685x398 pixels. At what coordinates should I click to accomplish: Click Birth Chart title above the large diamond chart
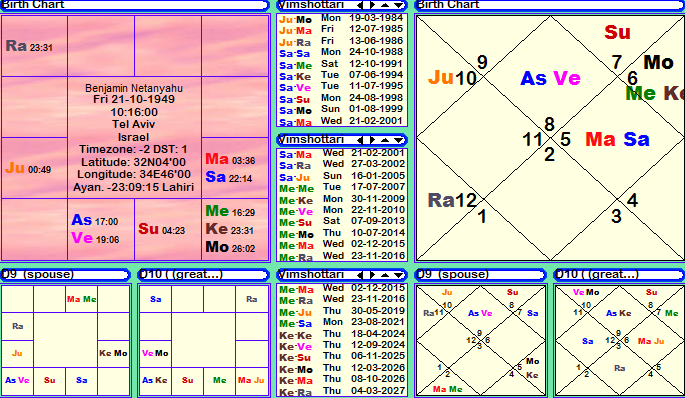(448, 5)
